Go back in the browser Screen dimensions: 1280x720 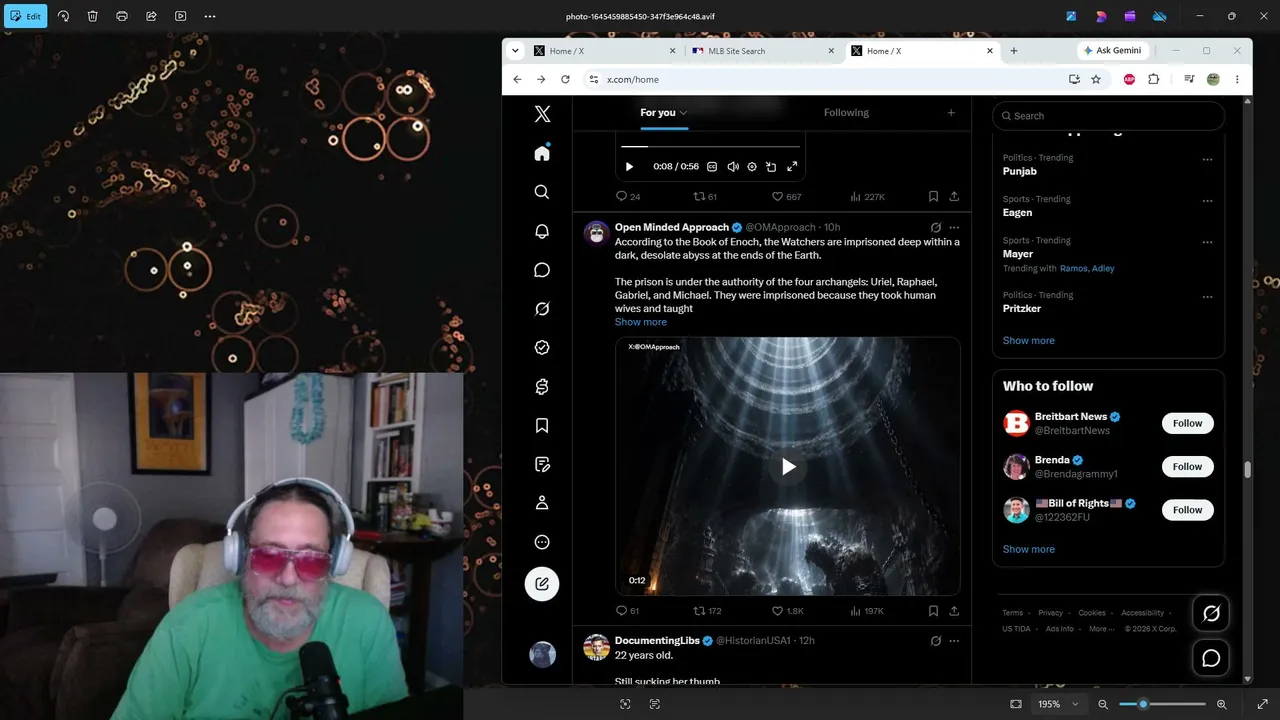(x=517, y=79)
